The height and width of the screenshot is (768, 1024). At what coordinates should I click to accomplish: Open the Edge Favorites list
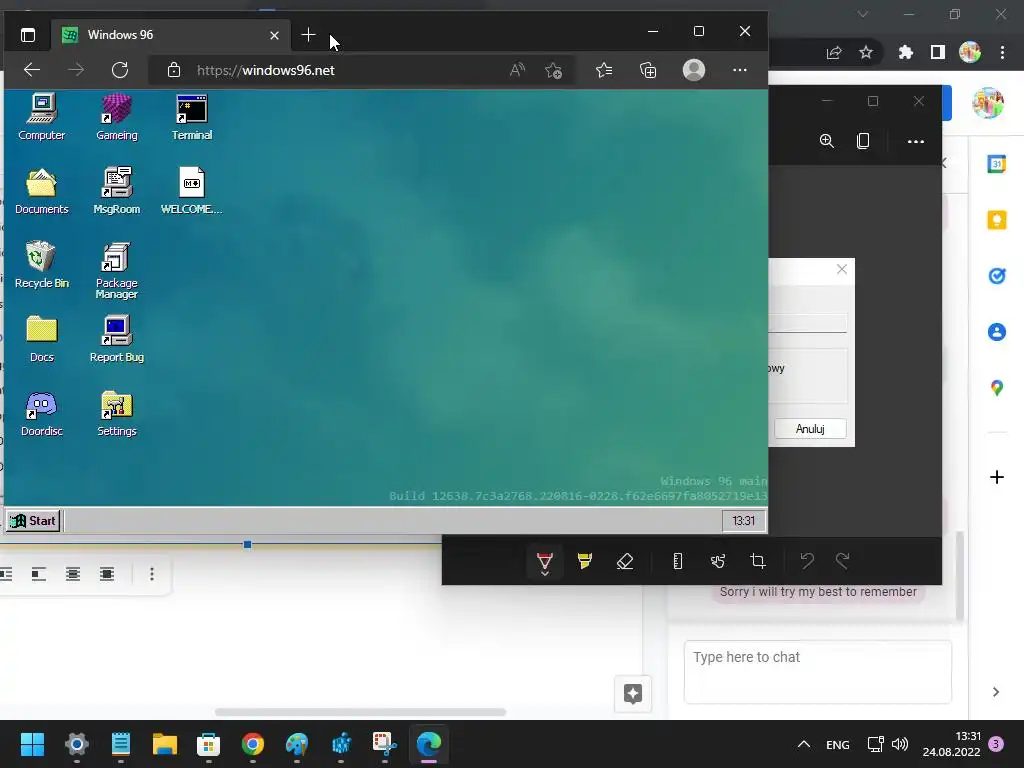pyautogui.click(x=604, y=70)
